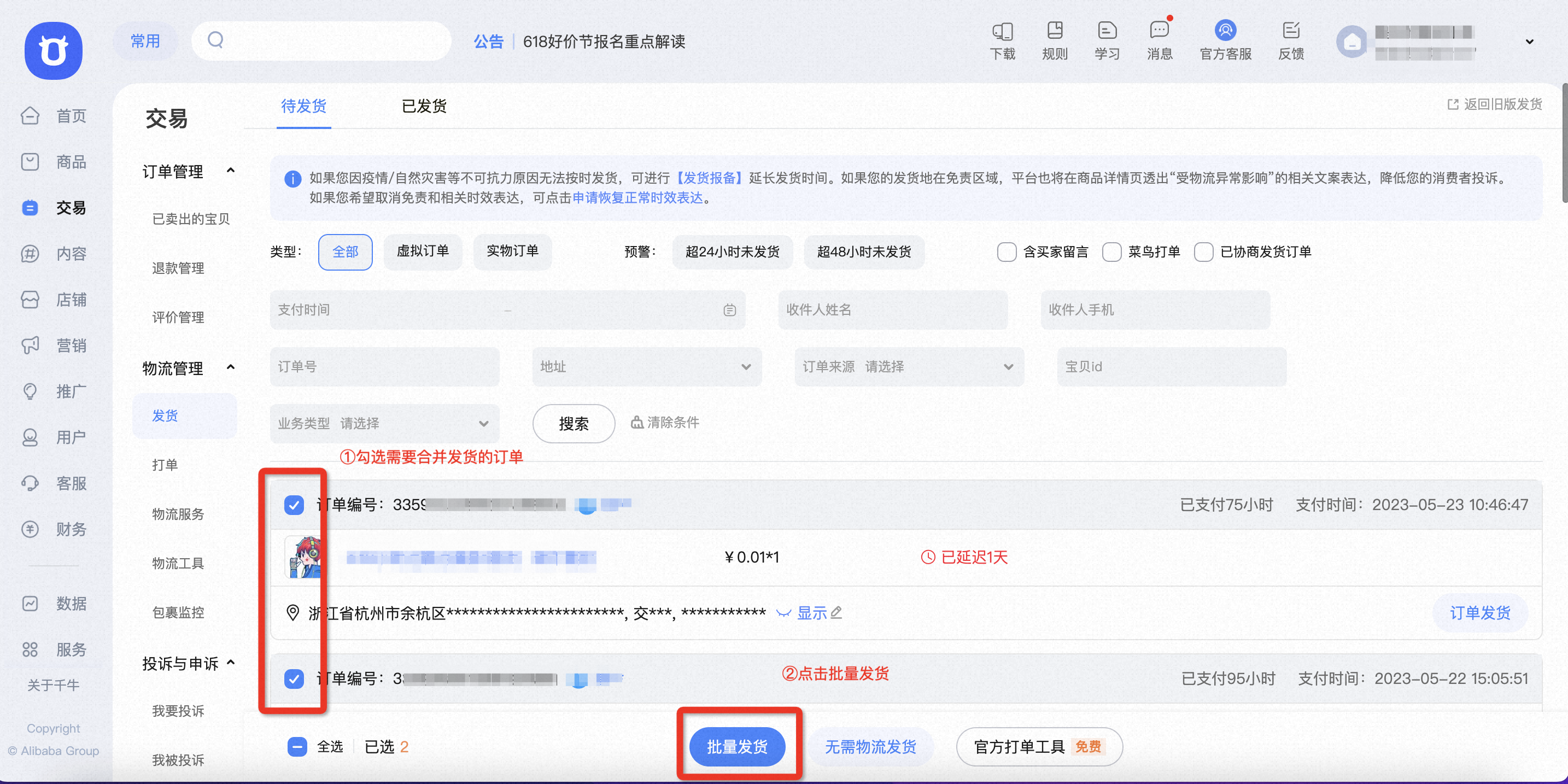
Task: Open 内容 in the sidebar
Action: point(54,253)
